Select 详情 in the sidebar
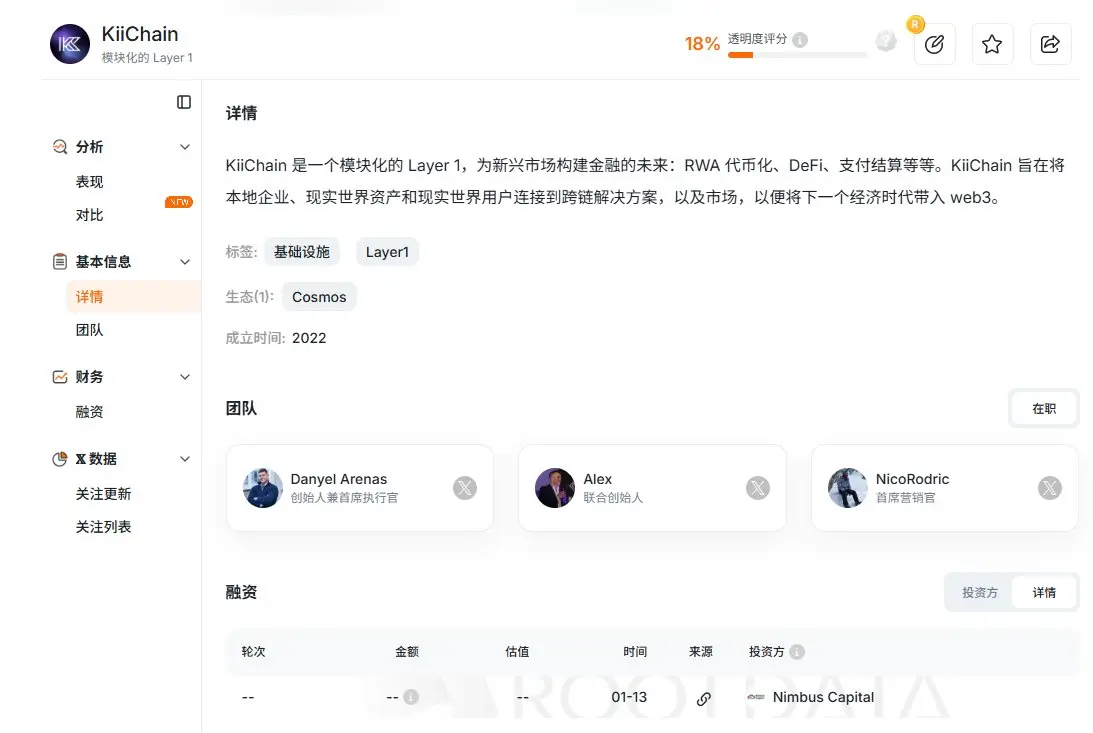 134,297
